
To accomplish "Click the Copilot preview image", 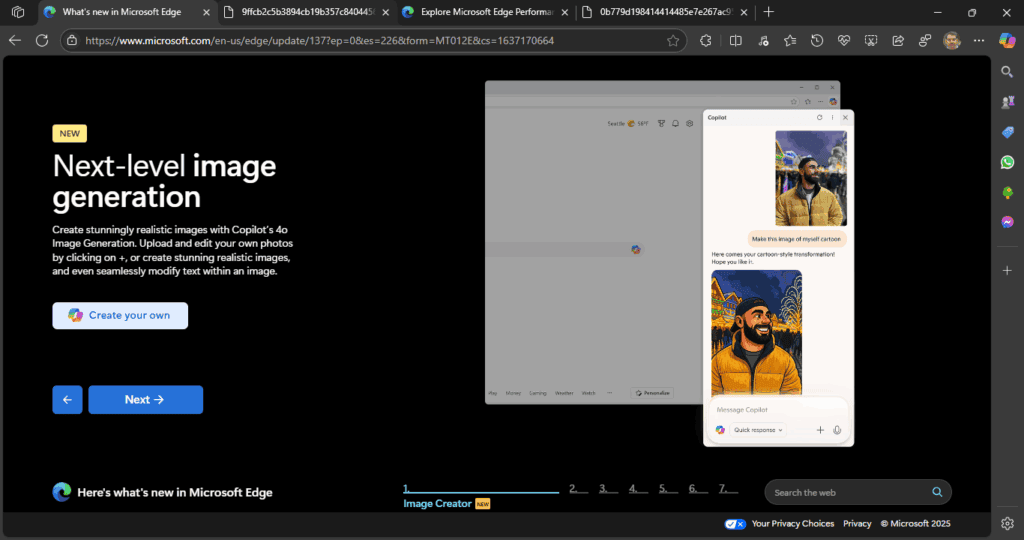I will click(669, 263).
